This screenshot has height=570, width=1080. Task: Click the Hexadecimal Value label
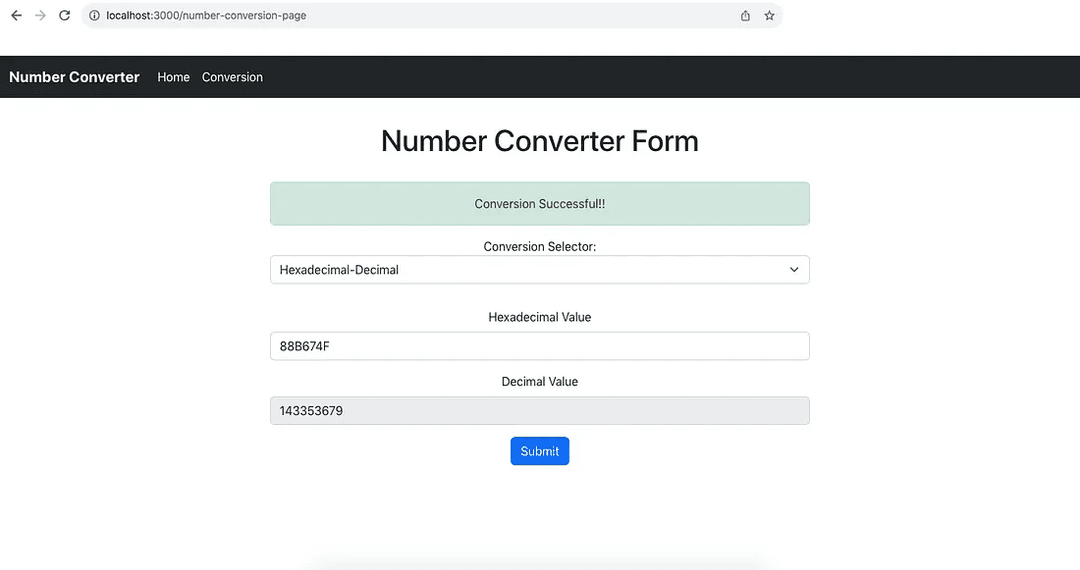coord(539,317)
